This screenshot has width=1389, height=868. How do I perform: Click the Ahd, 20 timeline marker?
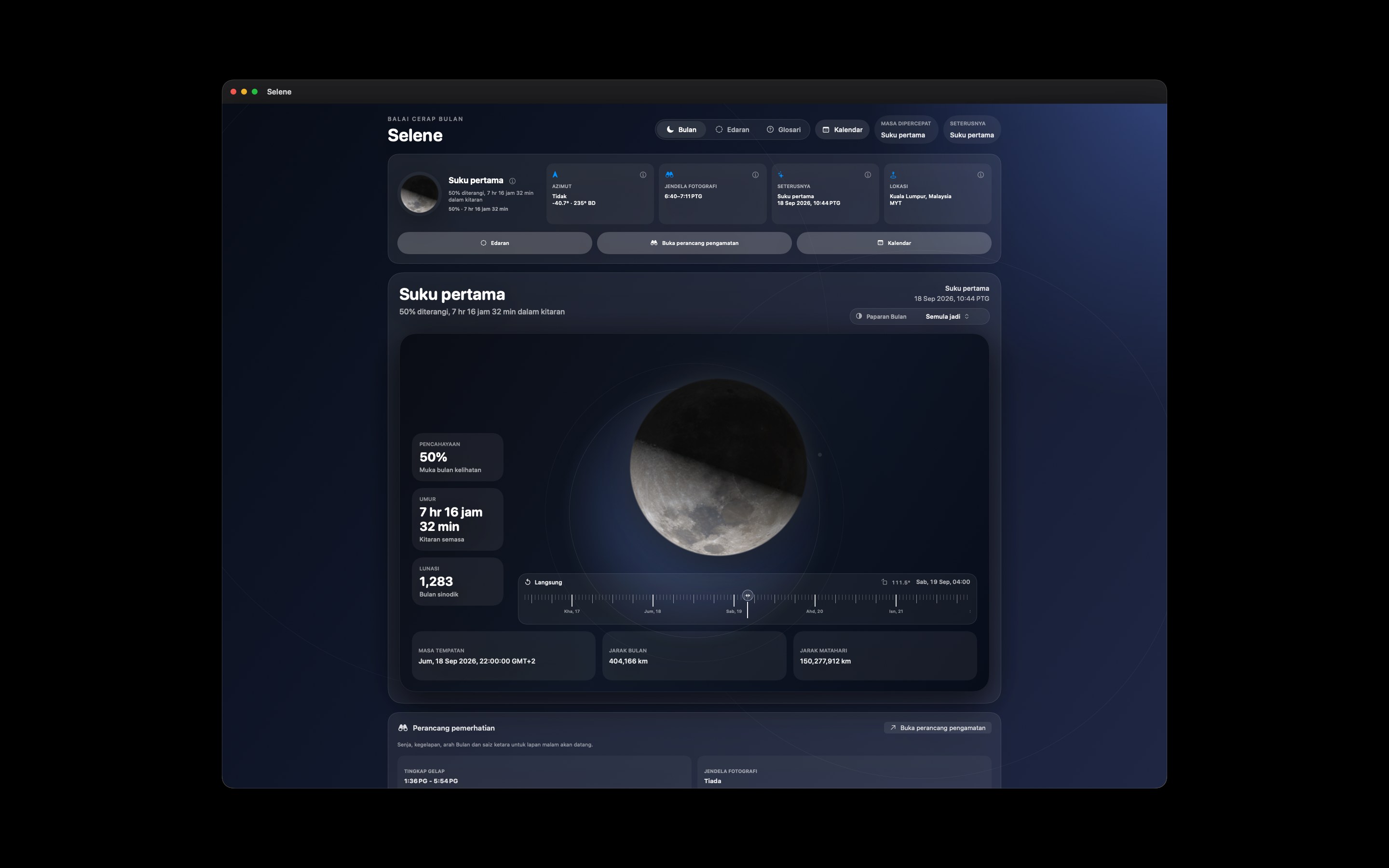pyautogui.click(x=815, y=611)
